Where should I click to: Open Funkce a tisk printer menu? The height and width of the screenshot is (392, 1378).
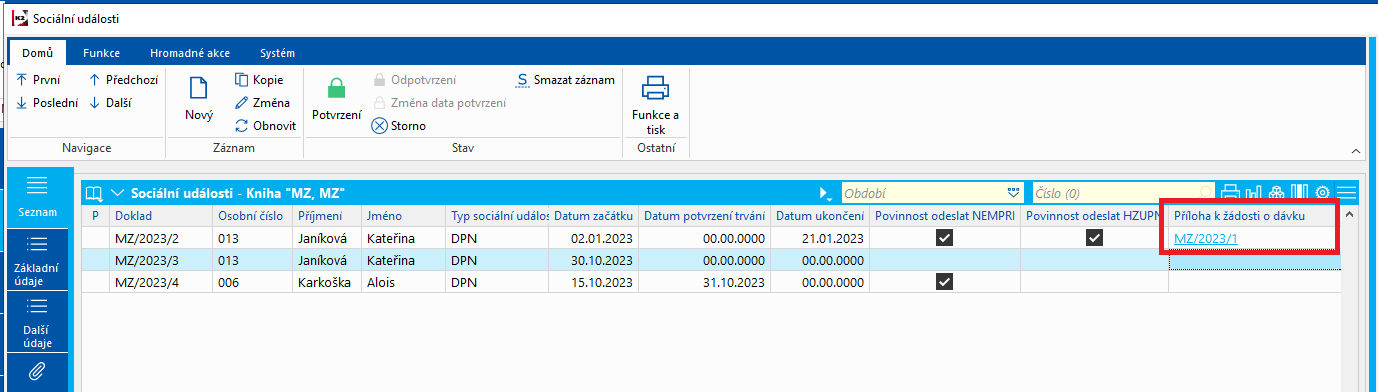coord(655,105)
